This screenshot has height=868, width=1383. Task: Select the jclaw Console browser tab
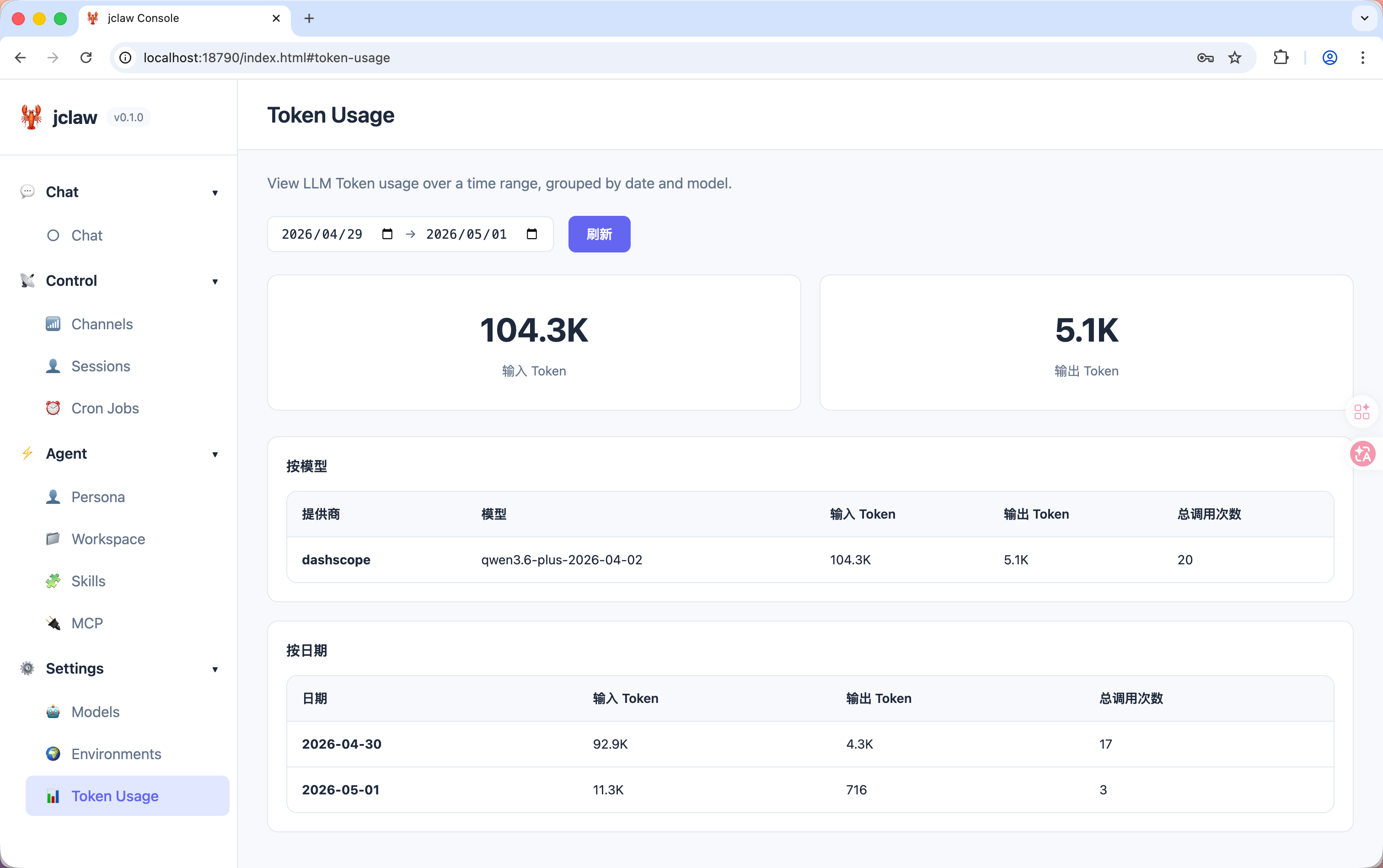pos(184,18)
